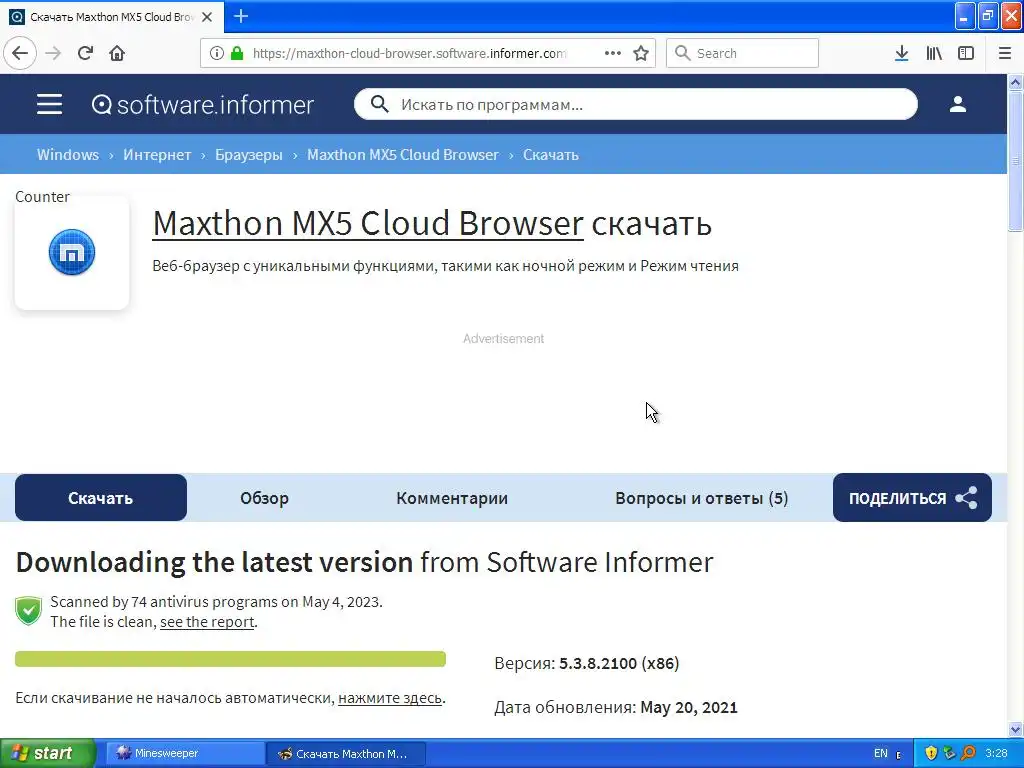Click the security shield tray icon
The image size is (1024, 768).
931,753
